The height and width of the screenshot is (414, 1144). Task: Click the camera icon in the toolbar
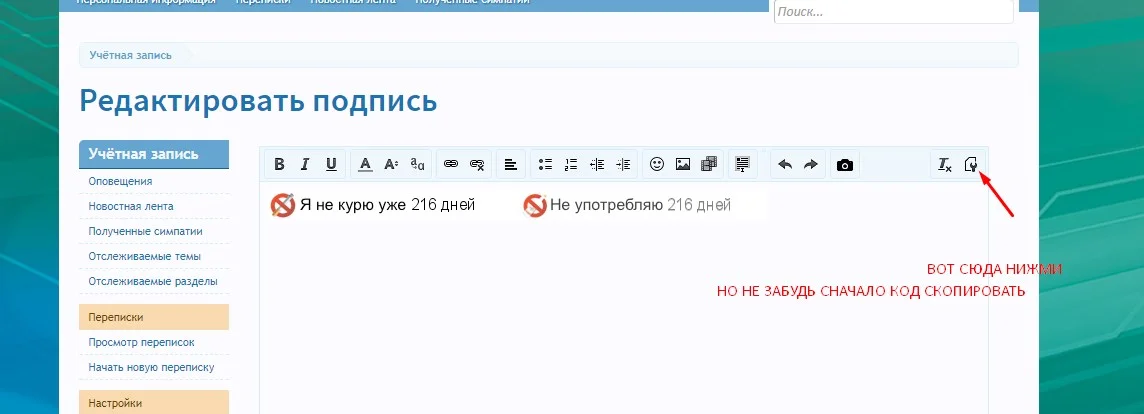845,164
